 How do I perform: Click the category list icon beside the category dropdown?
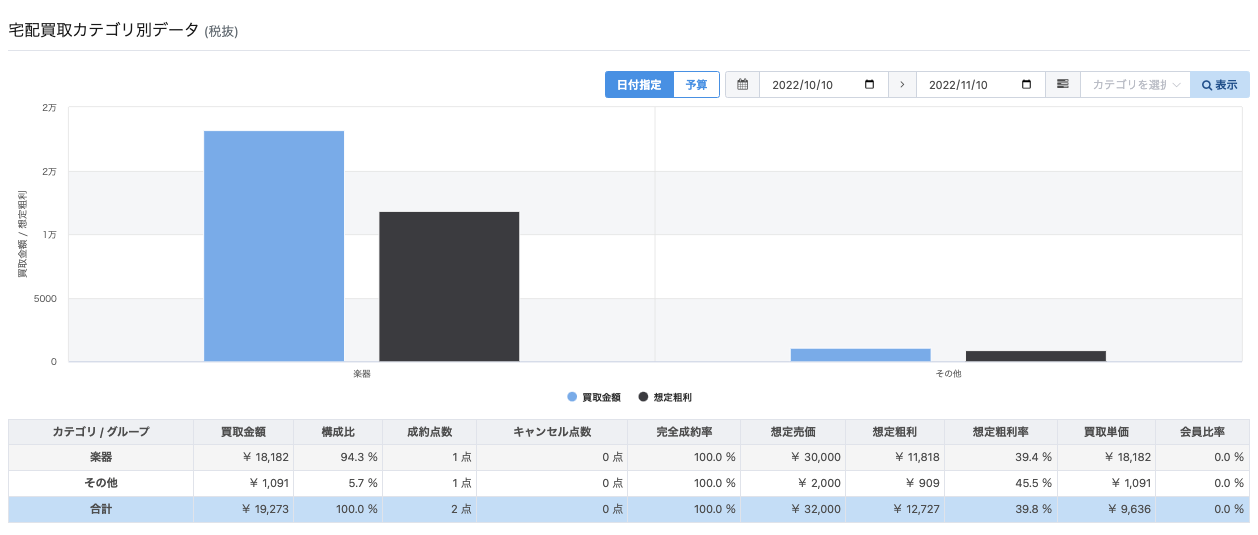point(1062,85)
